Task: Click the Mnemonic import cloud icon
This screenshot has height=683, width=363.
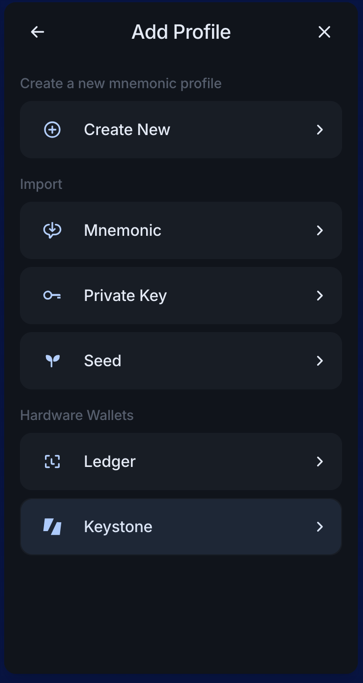Action: pos(52,230)
